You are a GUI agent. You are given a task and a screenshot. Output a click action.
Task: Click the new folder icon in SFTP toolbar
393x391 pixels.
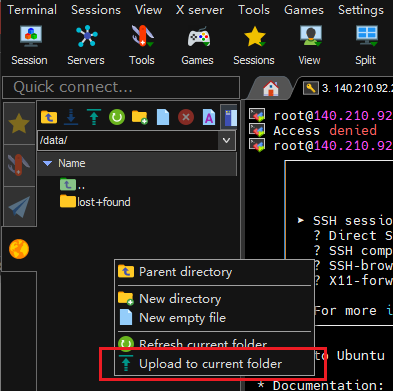pyautogui.click(x=140, y=117)
